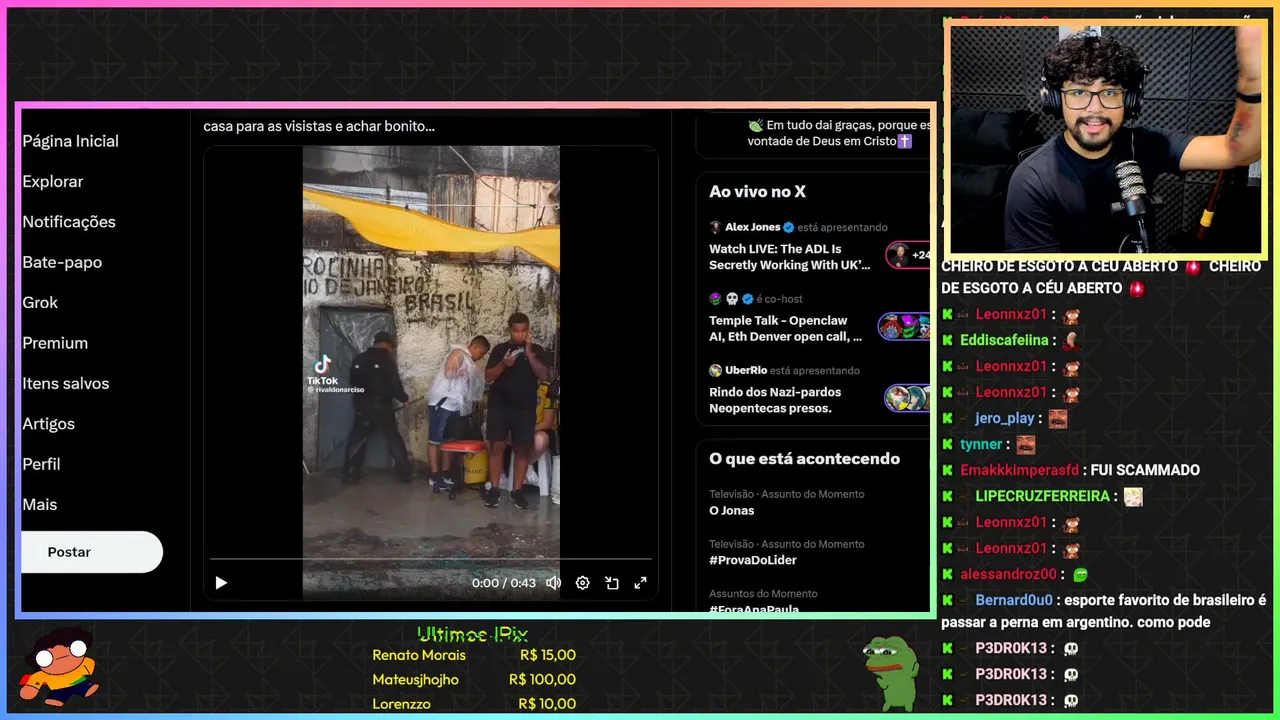Click the Kick badge beside Emakkkimperasfd
Screen dimensions: 1280x720
click(x=947, y=470)
